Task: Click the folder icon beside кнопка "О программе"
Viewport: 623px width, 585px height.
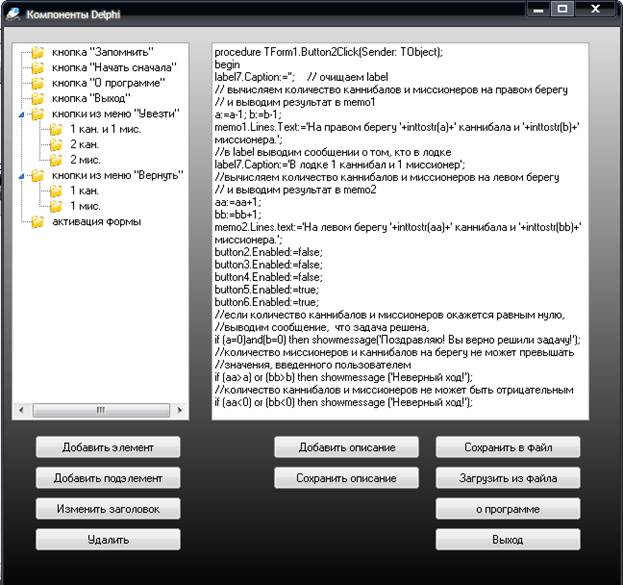Action: 39,83
